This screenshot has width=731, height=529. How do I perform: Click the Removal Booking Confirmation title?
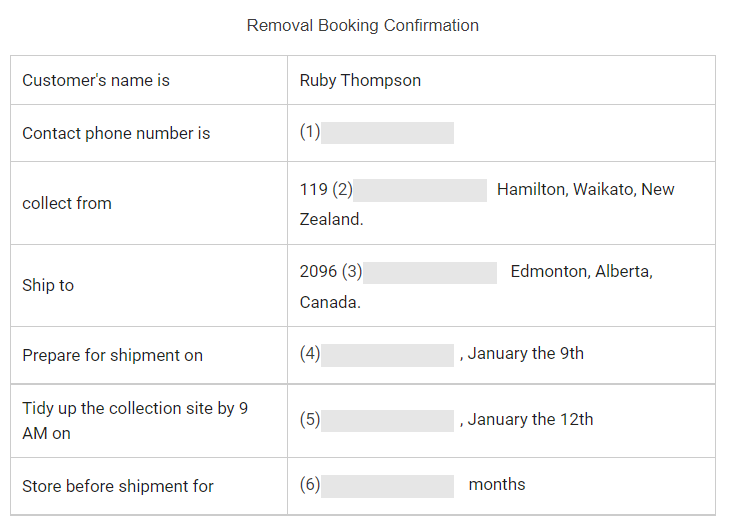[363, 26]
